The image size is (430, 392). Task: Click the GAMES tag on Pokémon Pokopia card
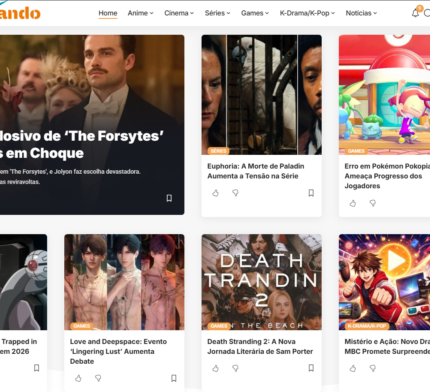pyautogui.click(x=356, y=151)
